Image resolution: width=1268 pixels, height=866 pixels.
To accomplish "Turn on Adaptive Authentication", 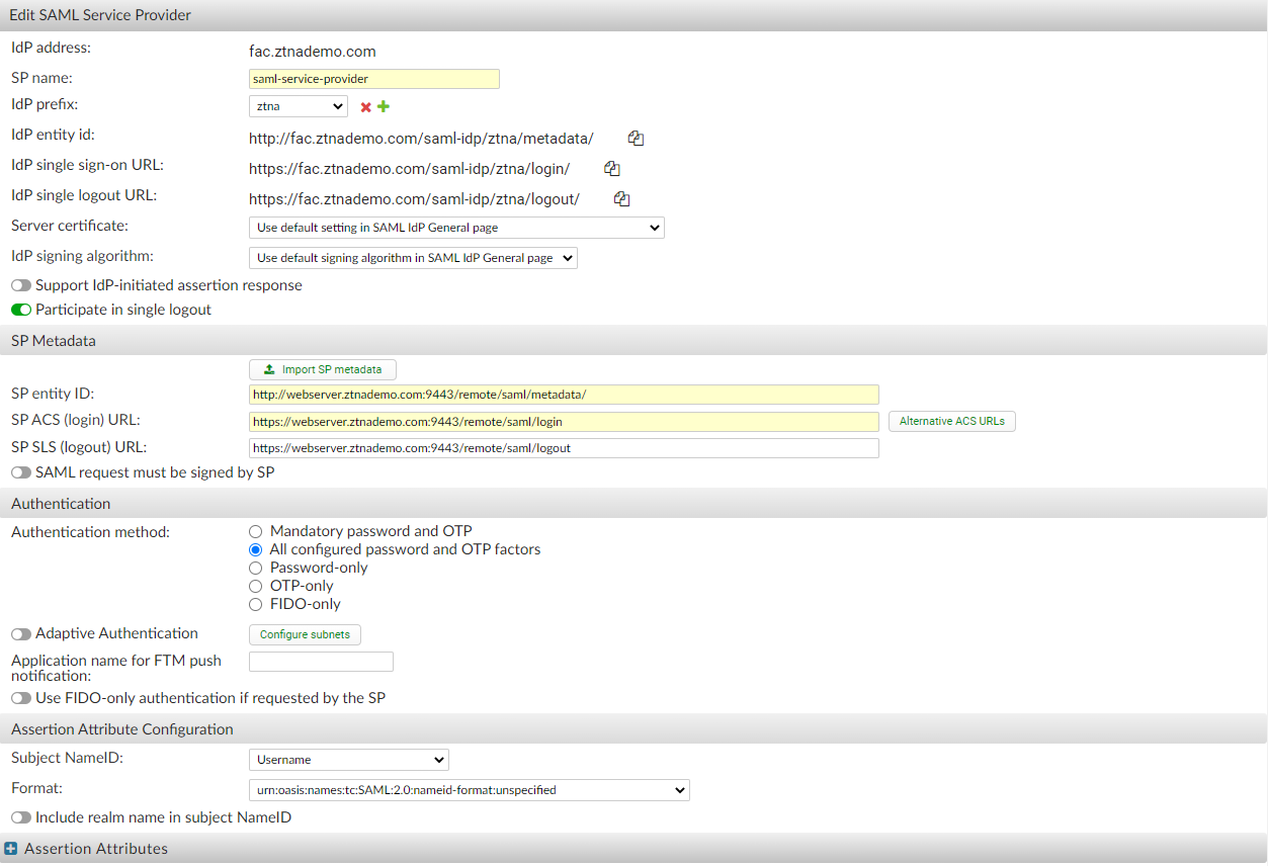I will click(x=20, y=634).
